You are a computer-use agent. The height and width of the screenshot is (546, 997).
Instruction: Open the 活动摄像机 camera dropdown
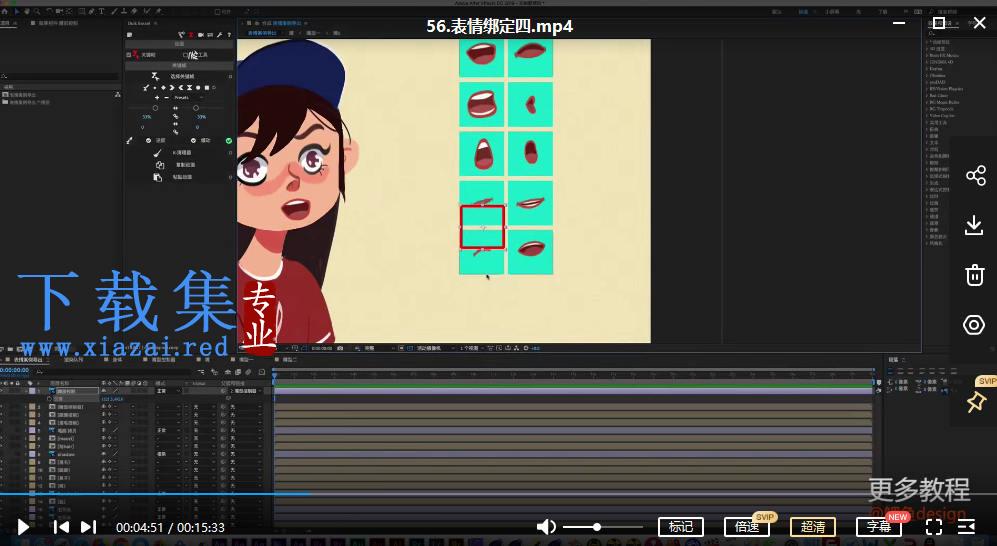pyautogui.click(x=435, y=348)
